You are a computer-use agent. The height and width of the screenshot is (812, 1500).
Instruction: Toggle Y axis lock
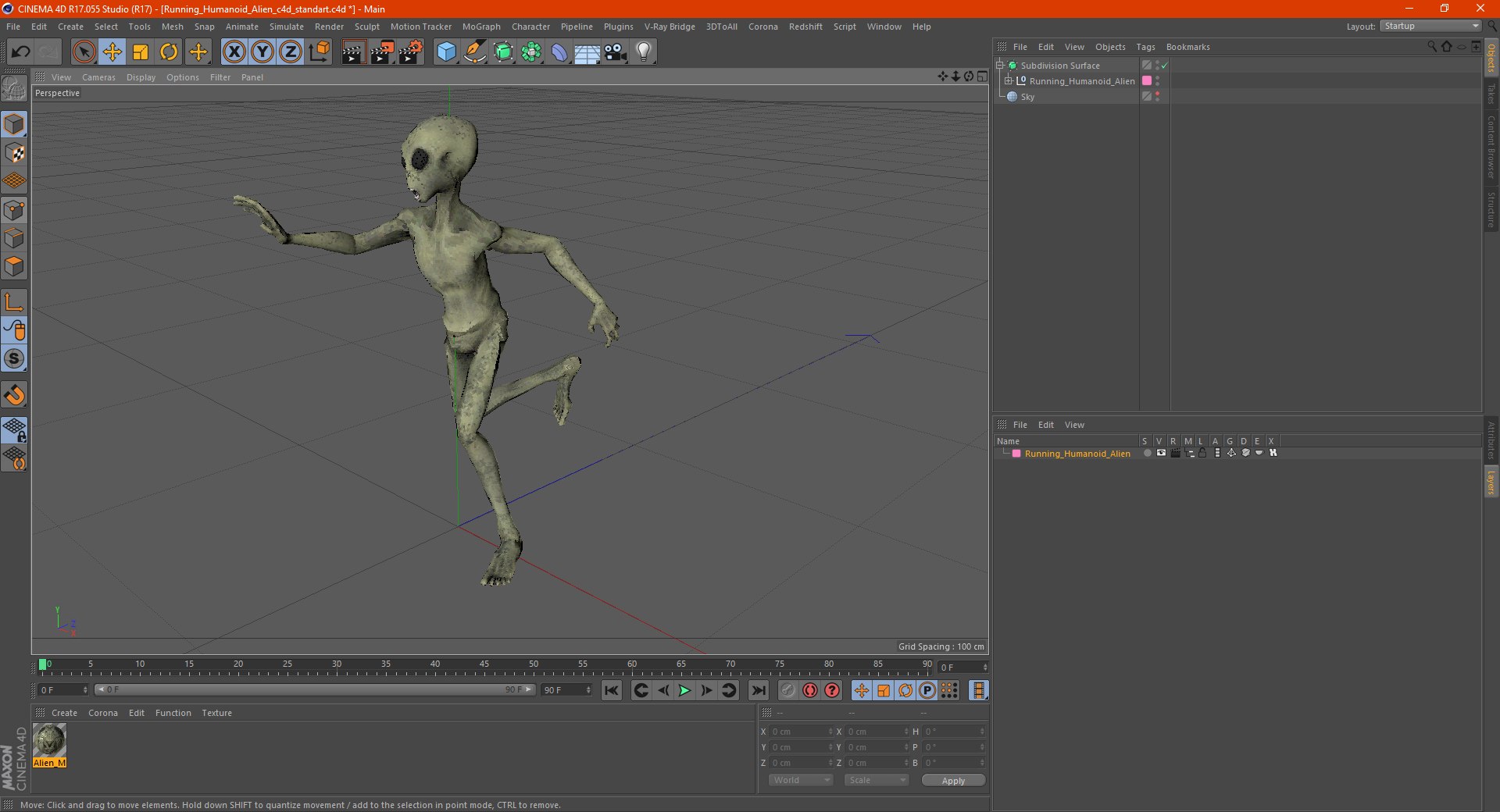262,52
